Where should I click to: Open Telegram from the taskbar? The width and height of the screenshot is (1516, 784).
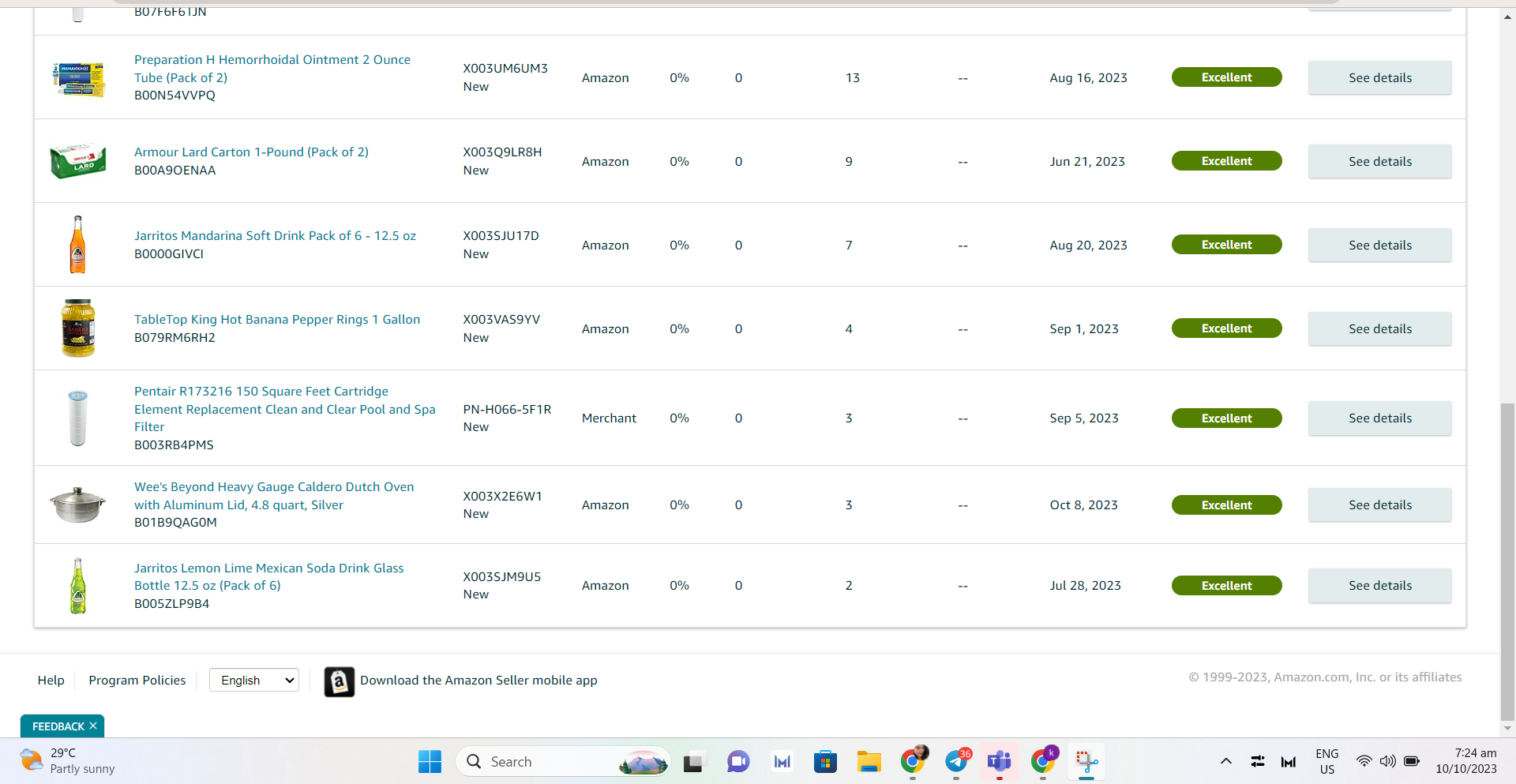tap(957, 761)
